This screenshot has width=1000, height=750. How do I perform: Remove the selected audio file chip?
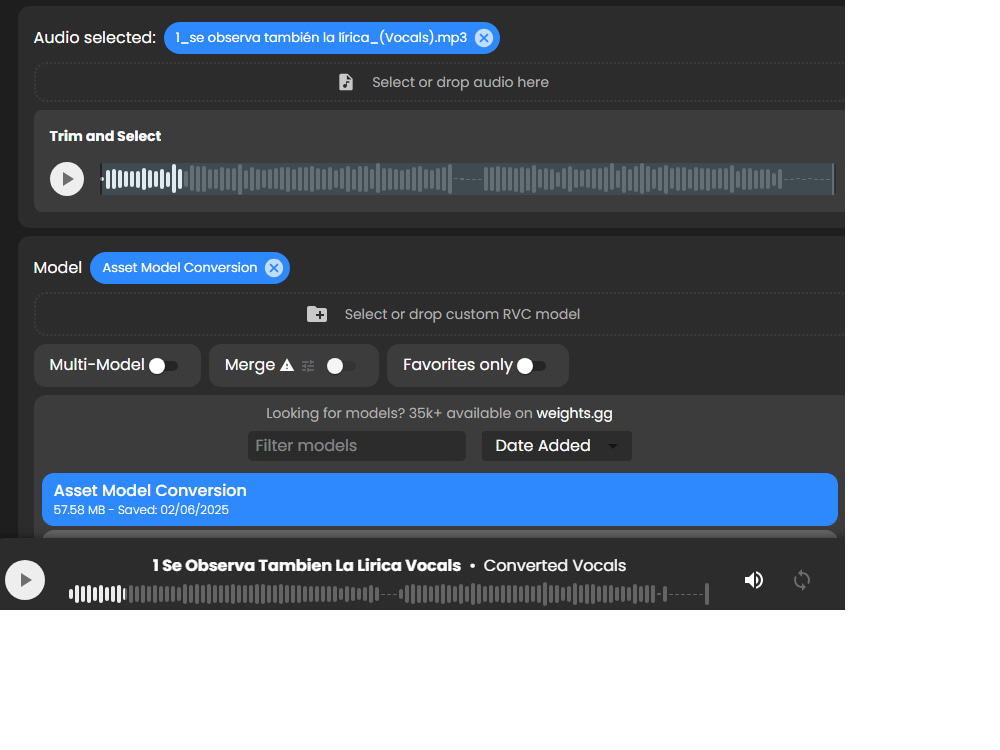[x=484, y=38]
